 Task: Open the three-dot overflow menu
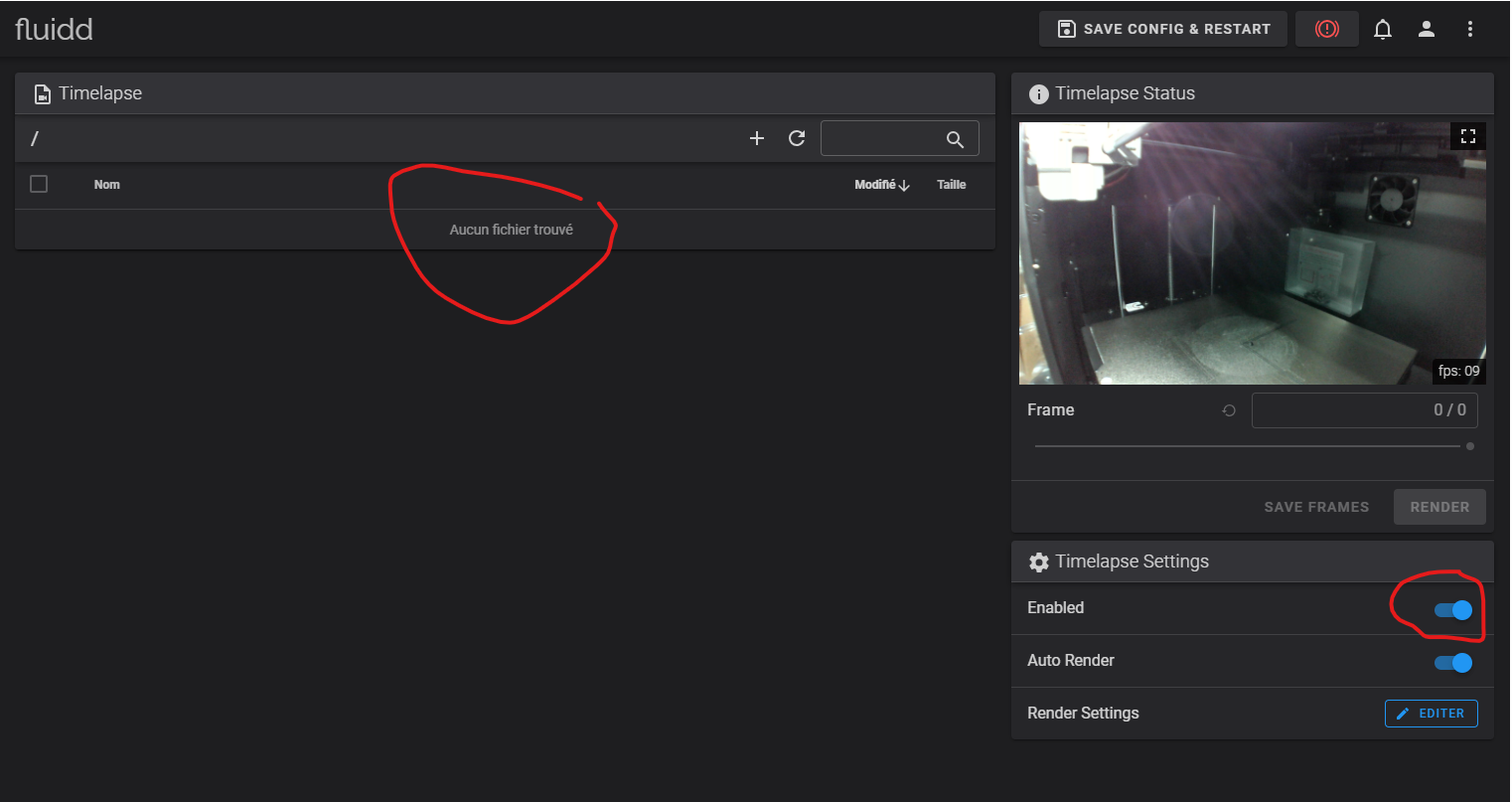coord(1470,29)
